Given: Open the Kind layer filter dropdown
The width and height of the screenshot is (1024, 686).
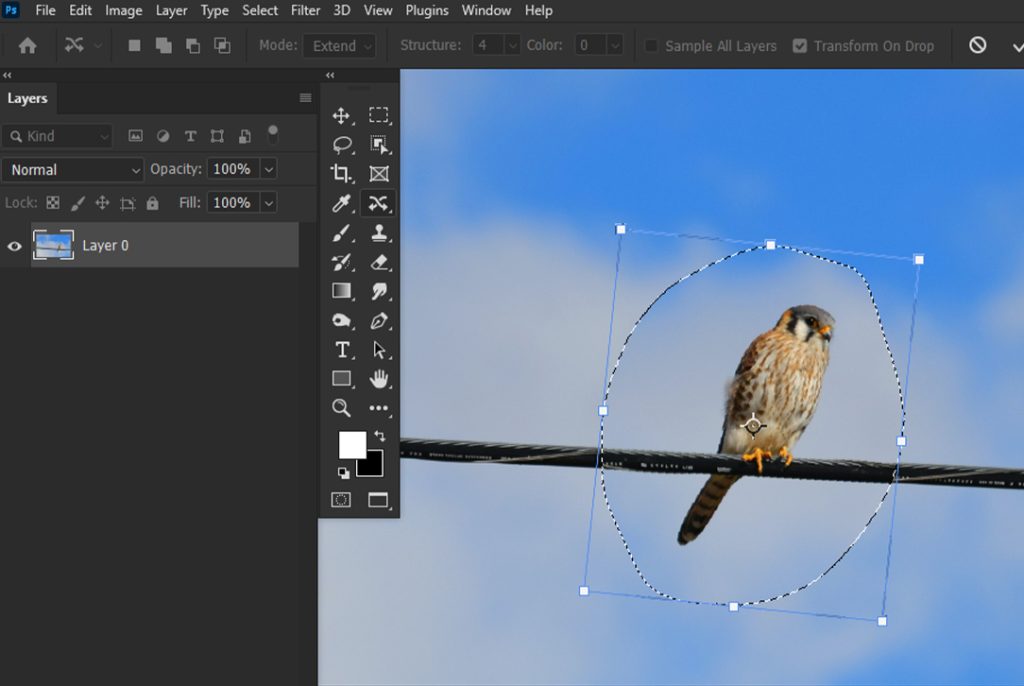Looking at the screenshot, I should pyautogui.click(x=57, y=136).
